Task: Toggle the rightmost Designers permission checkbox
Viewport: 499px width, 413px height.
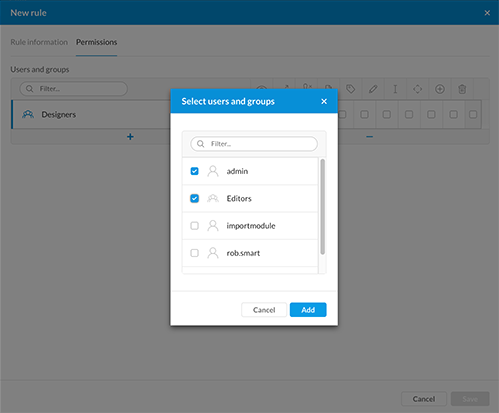Action: click(473, 115)
